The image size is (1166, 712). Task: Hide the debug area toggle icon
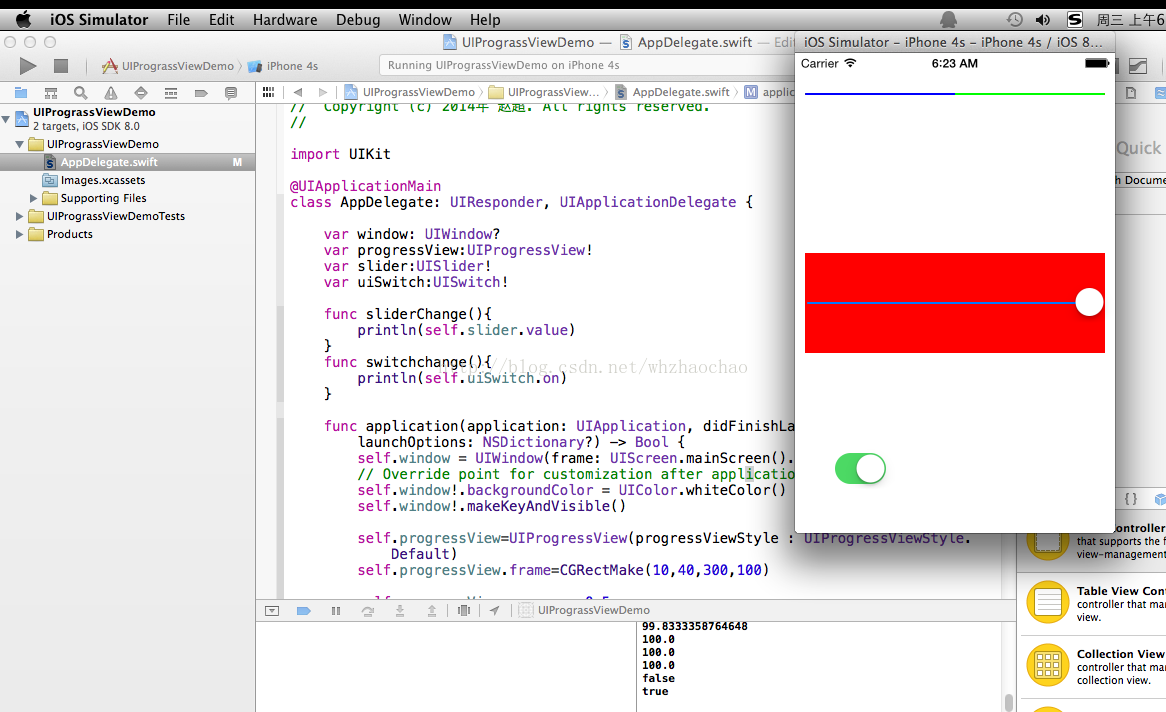click(272, 611)
